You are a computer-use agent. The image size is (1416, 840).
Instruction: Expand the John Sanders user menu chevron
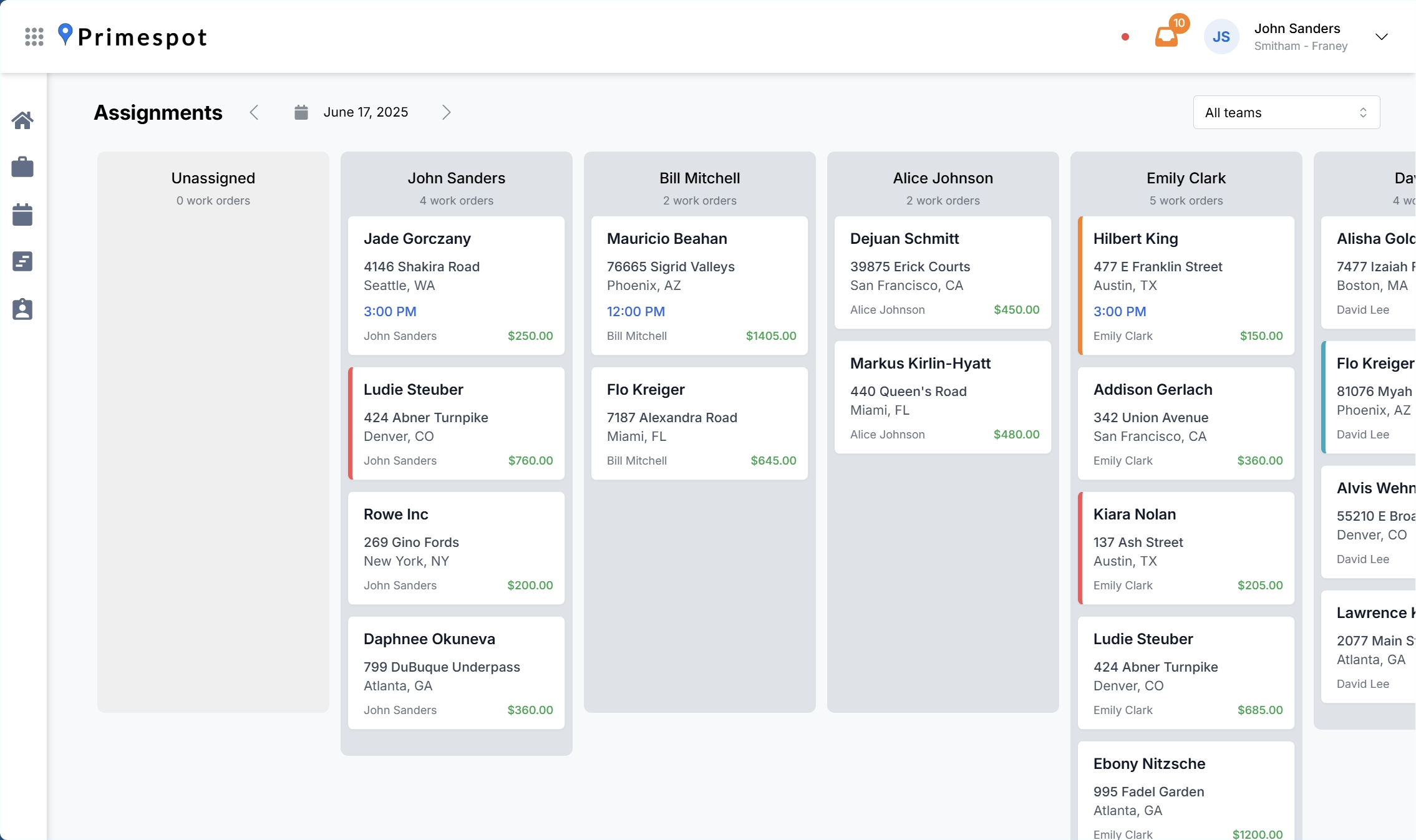click(x=1382, y=37)
